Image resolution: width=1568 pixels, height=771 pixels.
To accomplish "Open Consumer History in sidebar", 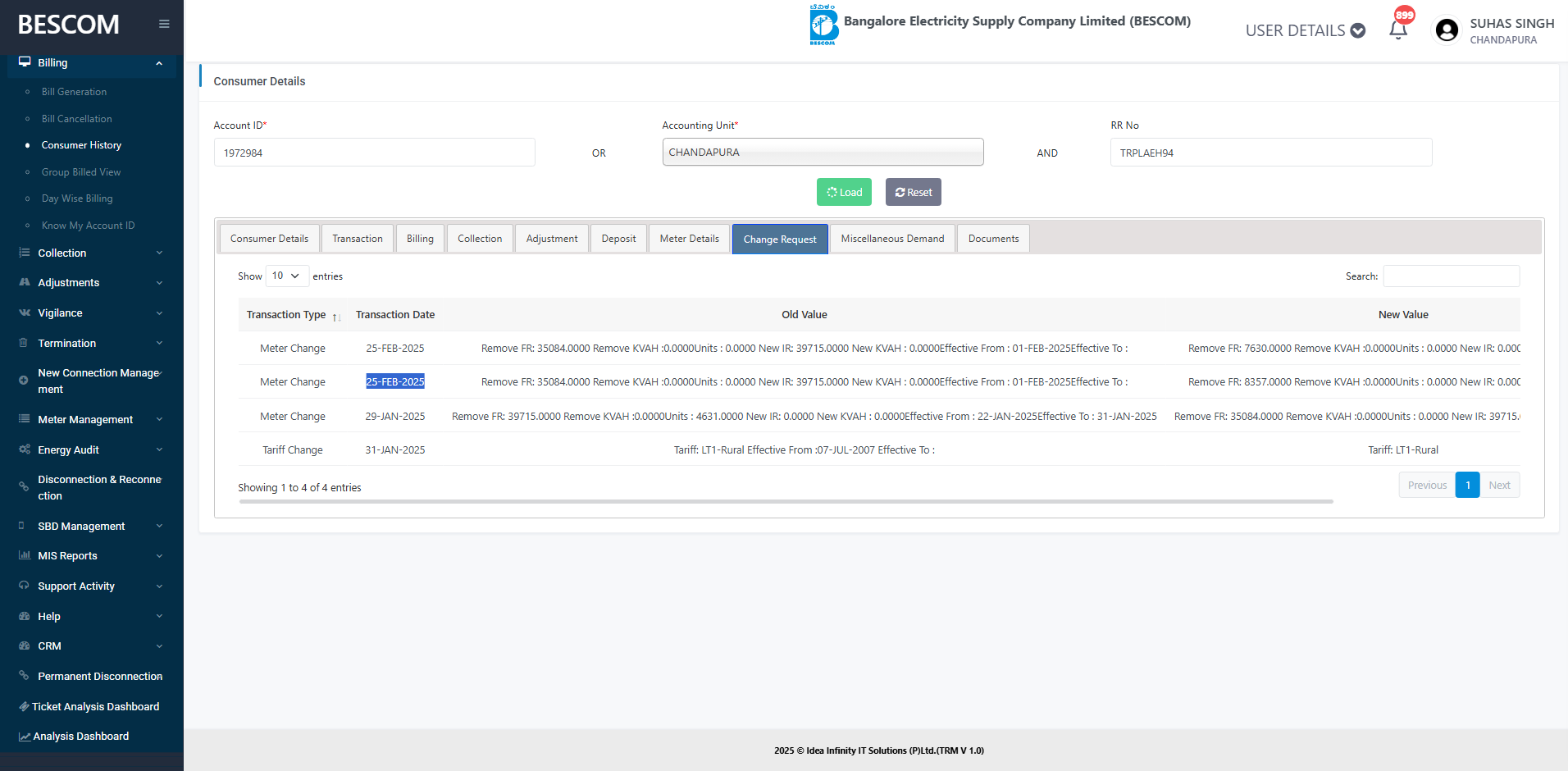I will (81, 145).
